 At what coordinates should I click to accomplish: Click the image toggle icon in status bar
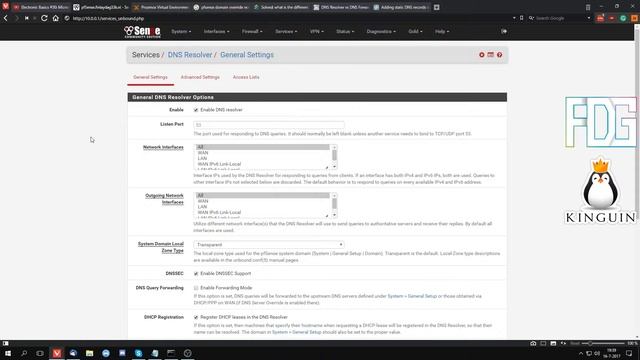pyautogui.click(x=553, y=343)
